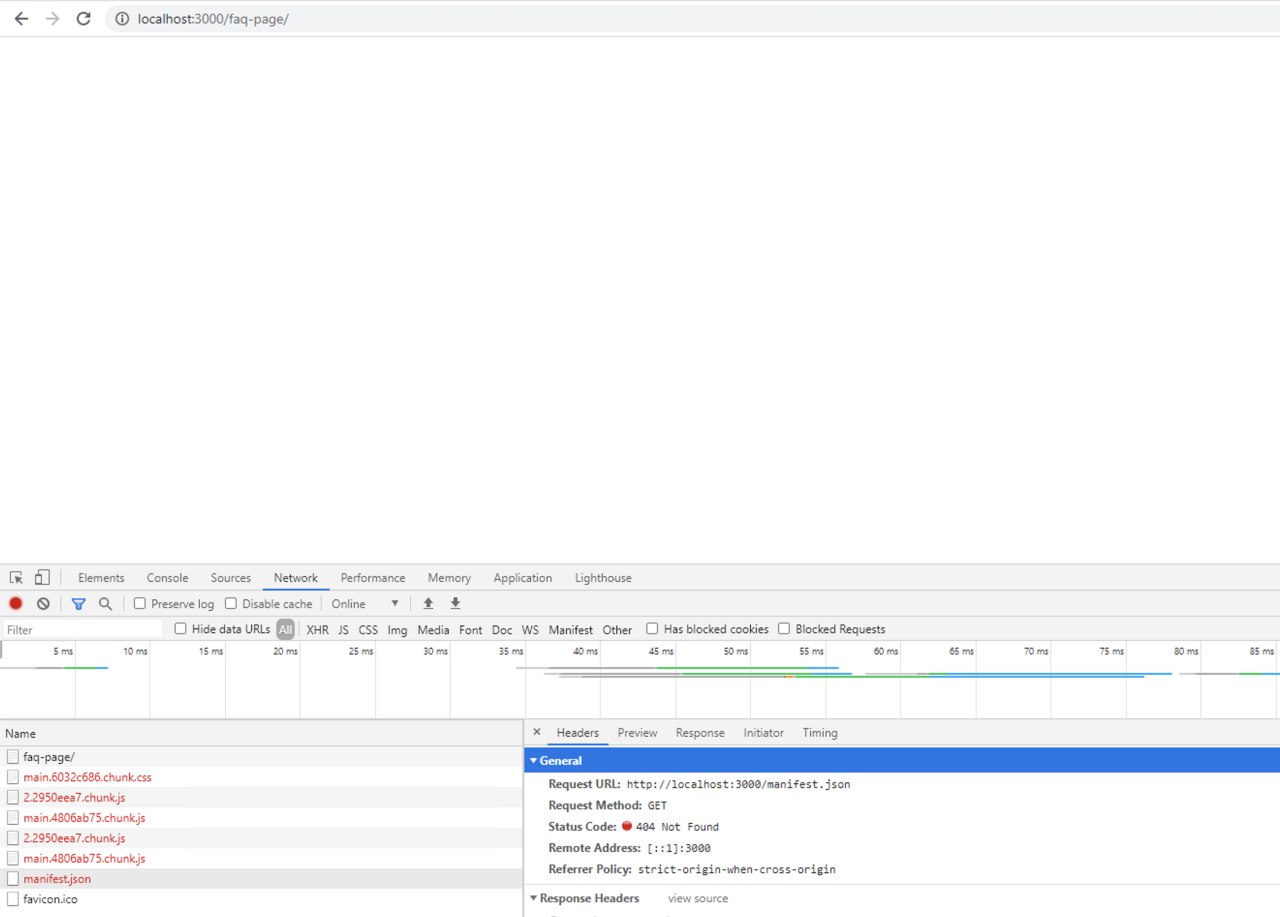Select the All filter type
Viewport: 1280px width, 917px height.
[x=286, y=630]
